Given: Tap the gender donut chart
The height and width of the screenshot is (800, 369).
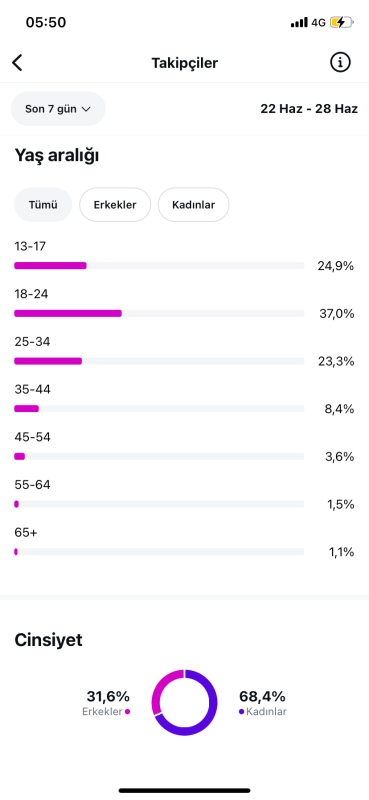Looking at the screenshot, I should (184, 703).
